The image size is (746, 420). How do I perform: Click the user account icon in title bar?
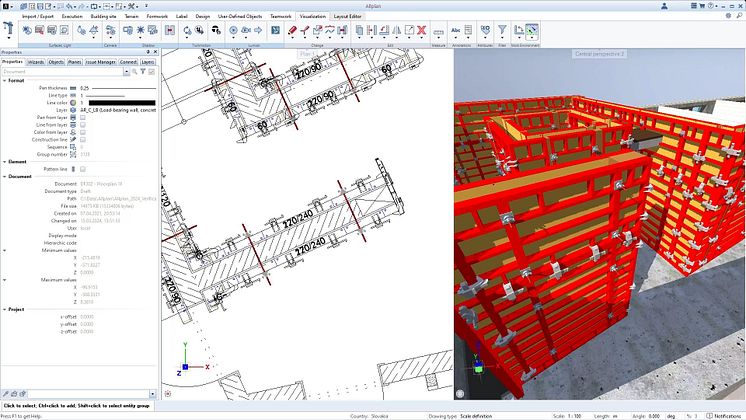click(664, 6)
